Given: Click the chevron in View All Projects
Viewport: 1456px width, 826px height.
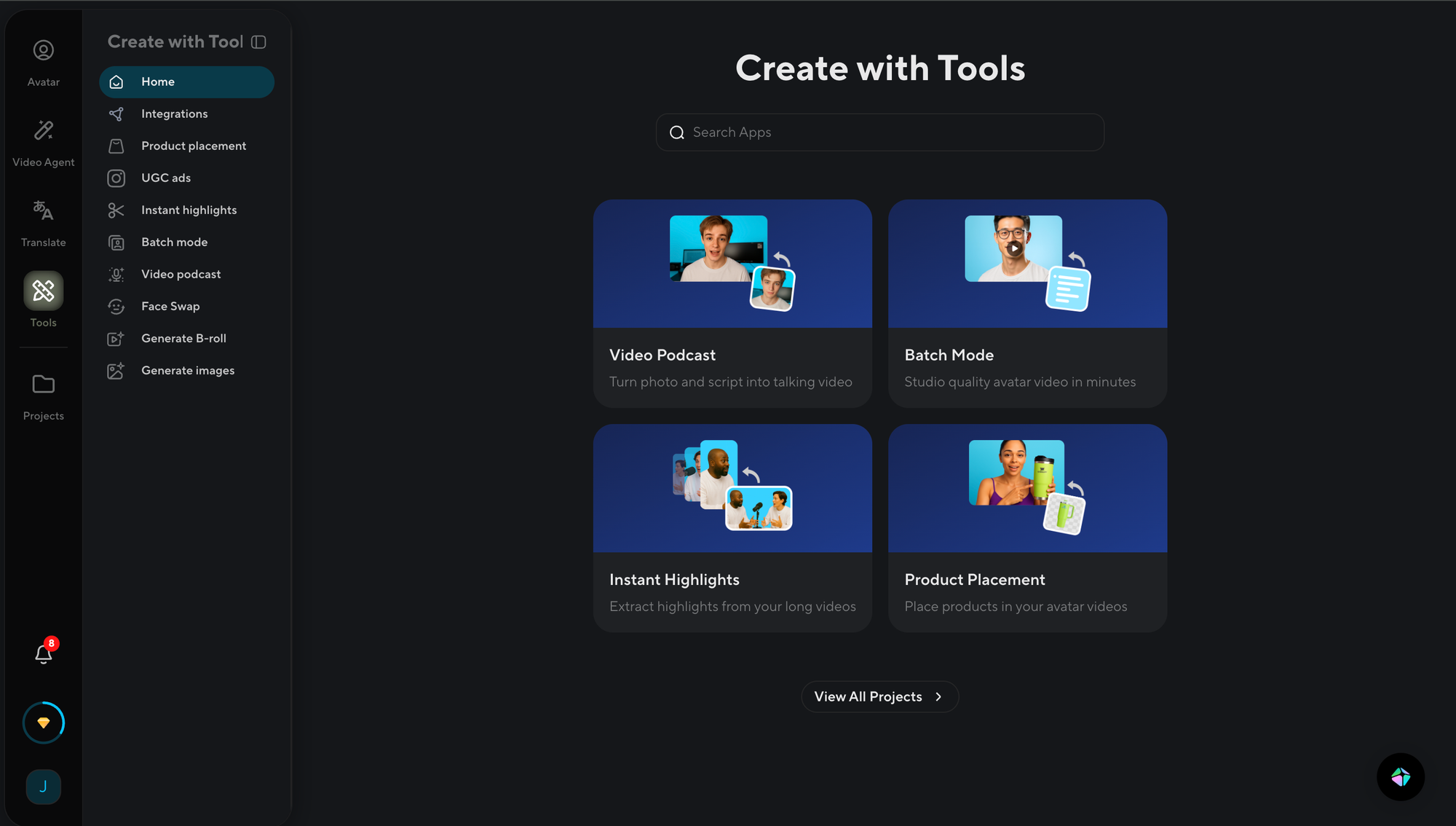Looking at the screenshot, I should click(x=938, y=697).
